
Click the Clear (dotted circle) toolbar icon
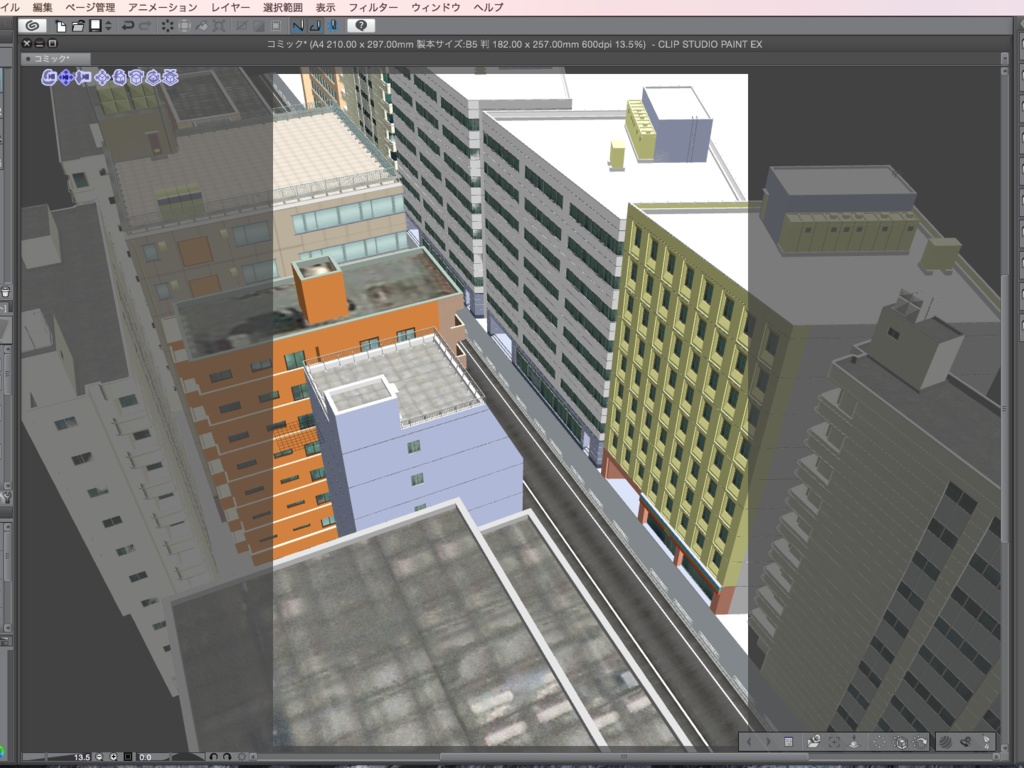[x=168, y=26]
